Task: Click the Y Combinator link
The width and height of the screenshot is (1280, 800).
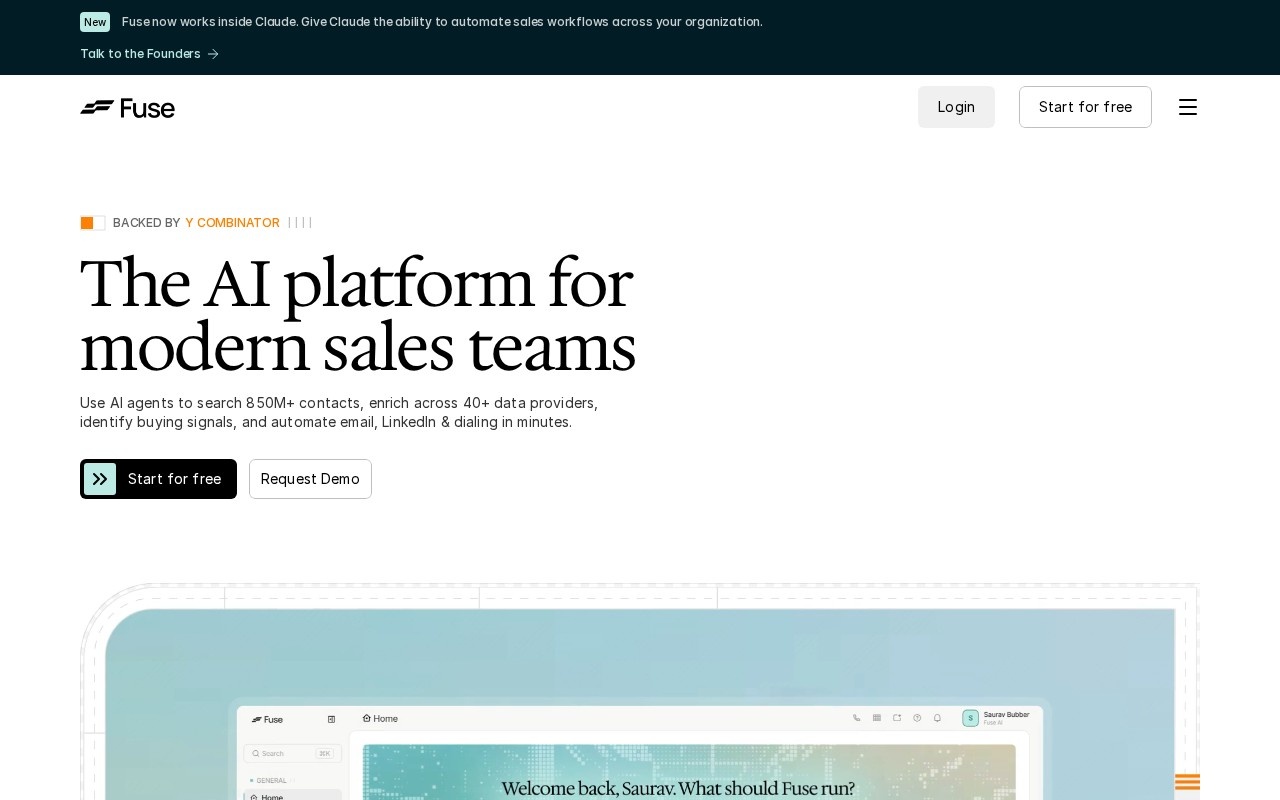Action: pyautogui.click(x=232, y=223)
